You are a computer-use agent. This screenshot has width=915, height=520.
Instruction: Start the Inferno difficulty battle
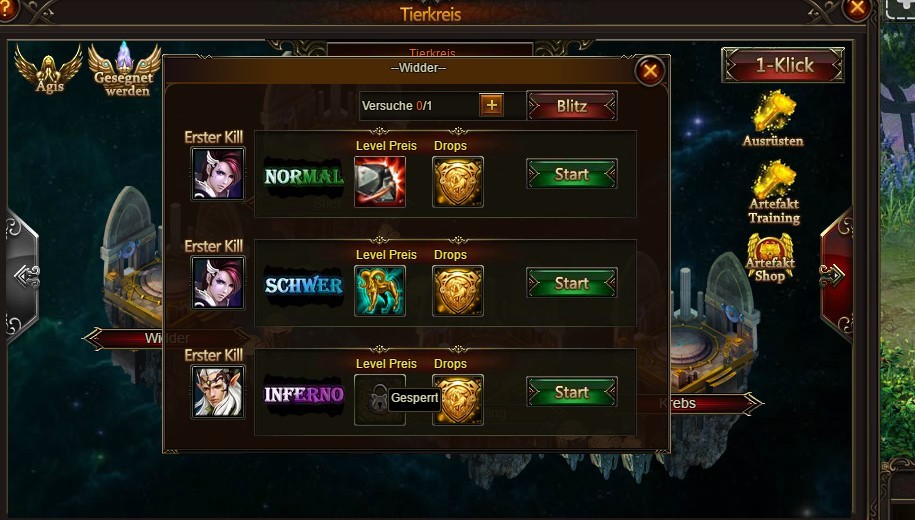(572, 392)
